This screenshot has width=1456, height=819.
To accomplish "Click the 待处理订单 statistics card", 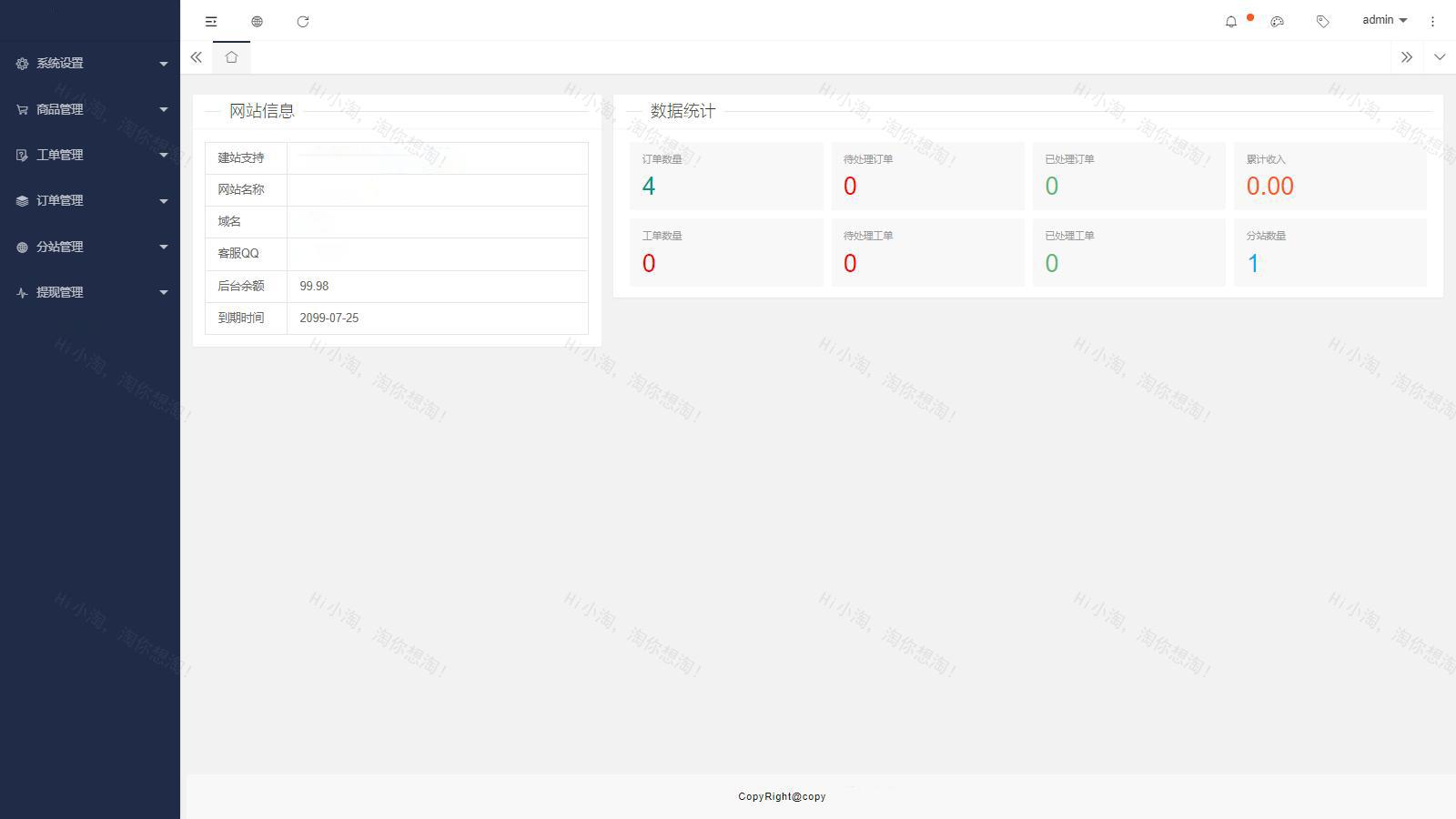I will (927, 176).
